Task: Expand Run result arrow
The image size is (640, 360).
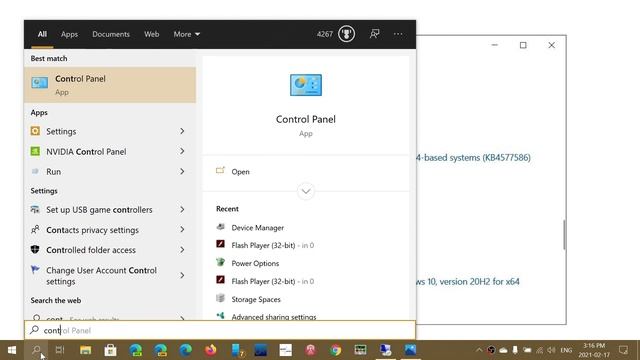Action: 182,171
